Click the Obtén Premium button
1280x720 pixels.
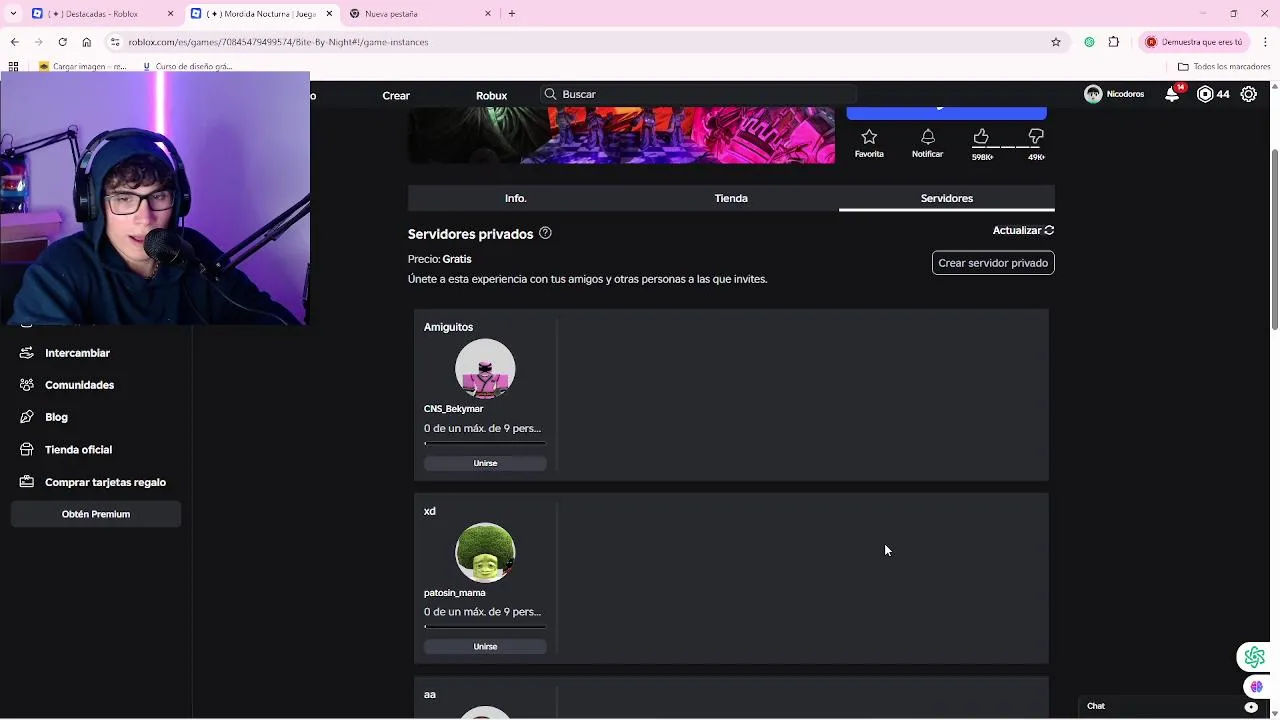tap(96, 514)
